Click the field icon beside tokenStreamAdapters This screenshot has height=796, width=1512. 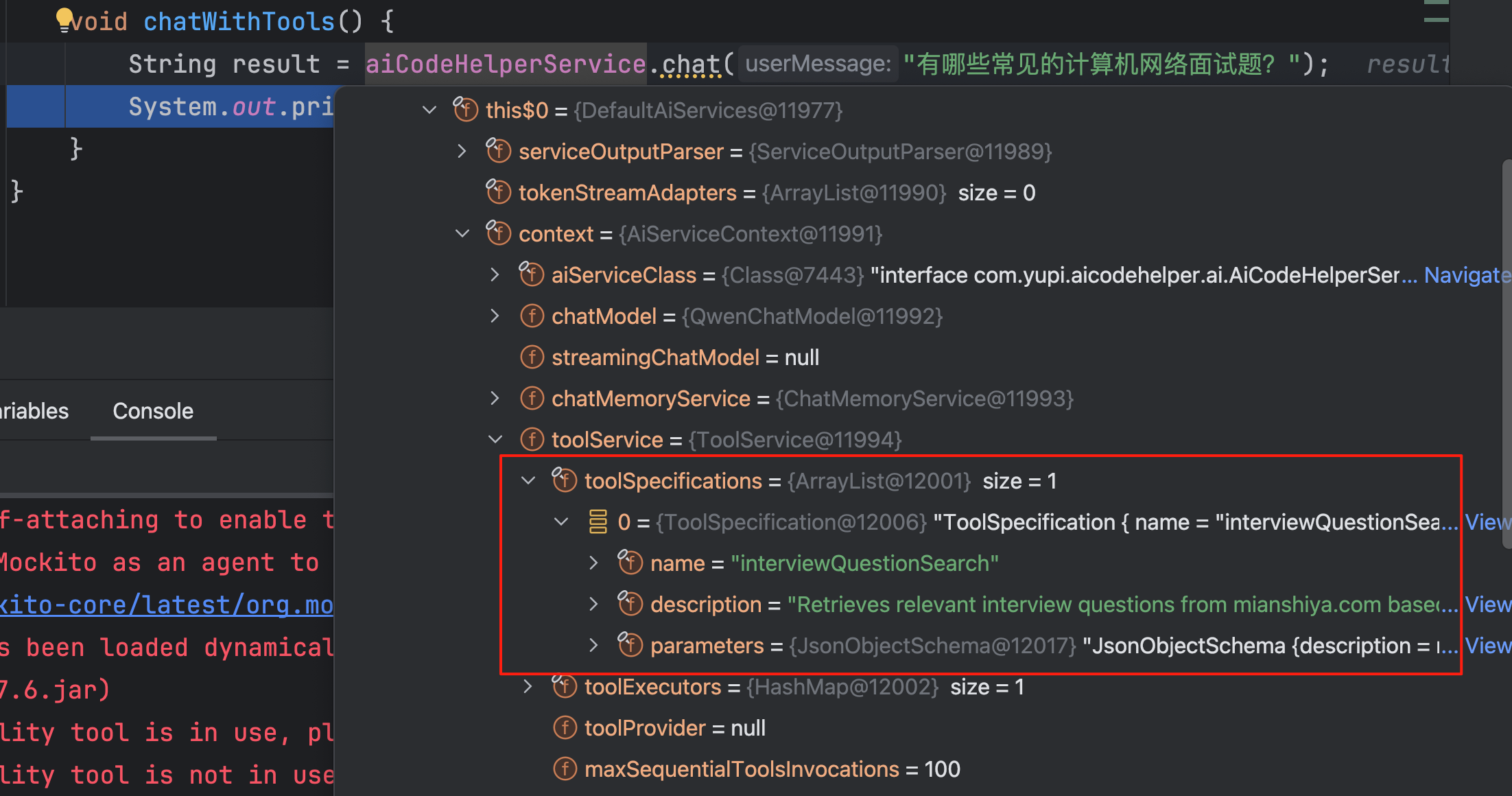click(x=499, y=193)
